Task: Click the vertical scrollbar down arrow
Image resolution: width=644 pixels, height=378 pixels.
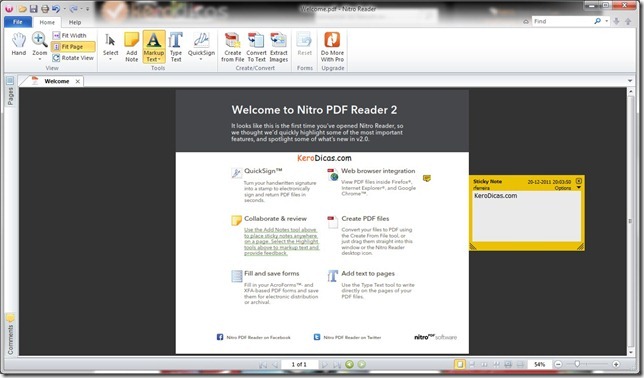Action: [x=631, y=353]
